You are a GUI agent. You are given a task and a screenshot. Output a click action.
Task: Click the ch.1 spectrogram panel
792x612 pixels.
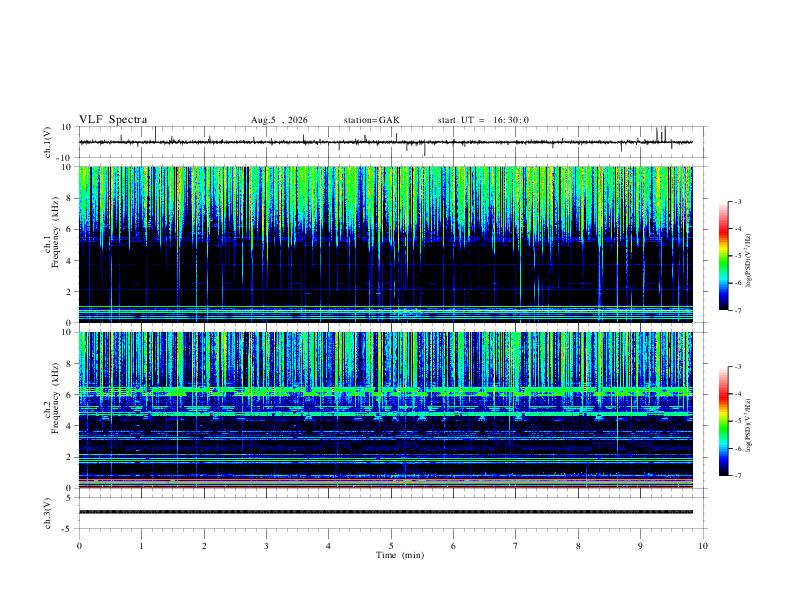[385, 244]
